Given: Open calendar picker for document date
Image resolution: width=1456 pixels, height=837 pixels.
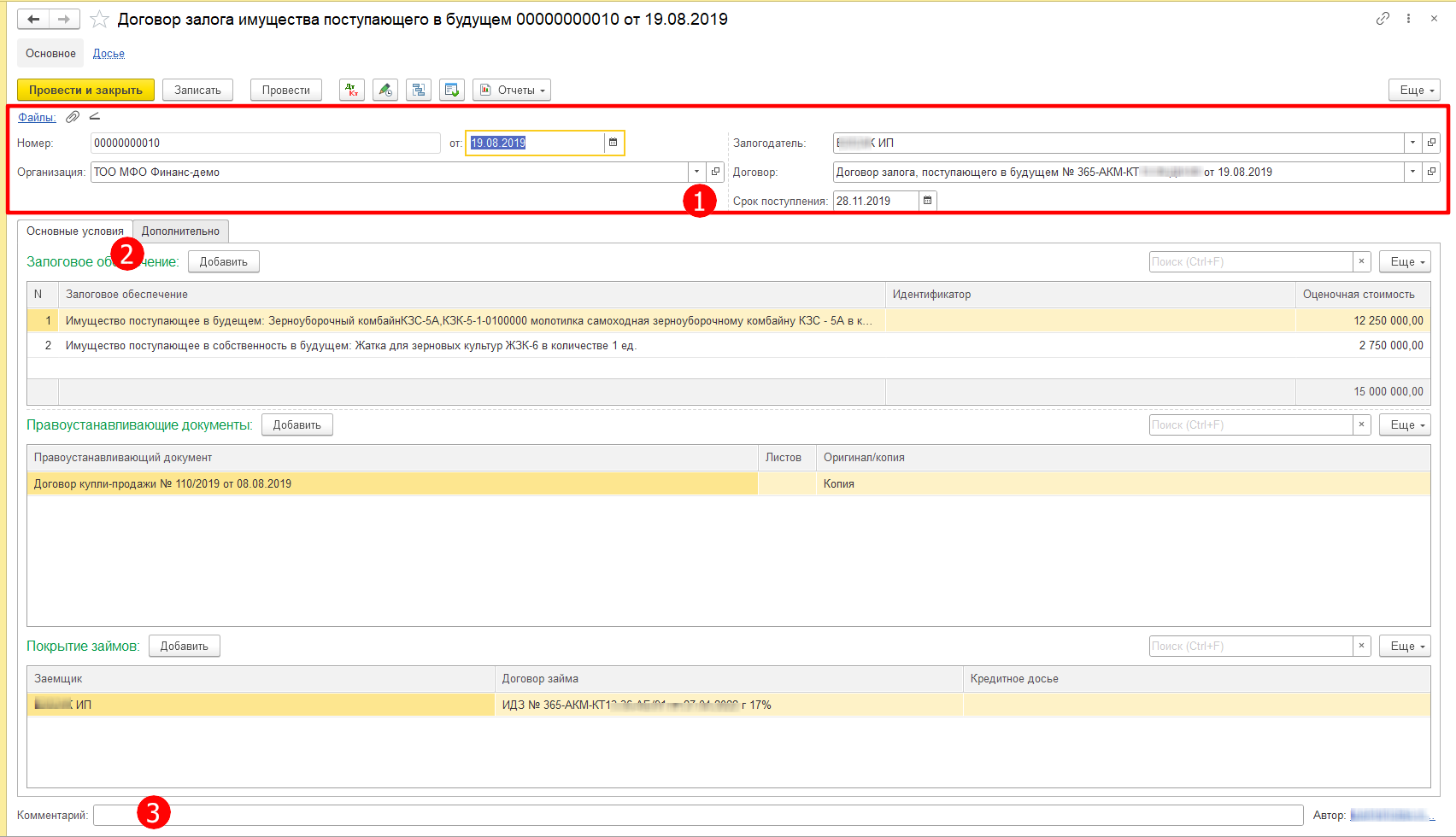Looking at the screenshot, I should pyautogui.click(x=613, y=143).
